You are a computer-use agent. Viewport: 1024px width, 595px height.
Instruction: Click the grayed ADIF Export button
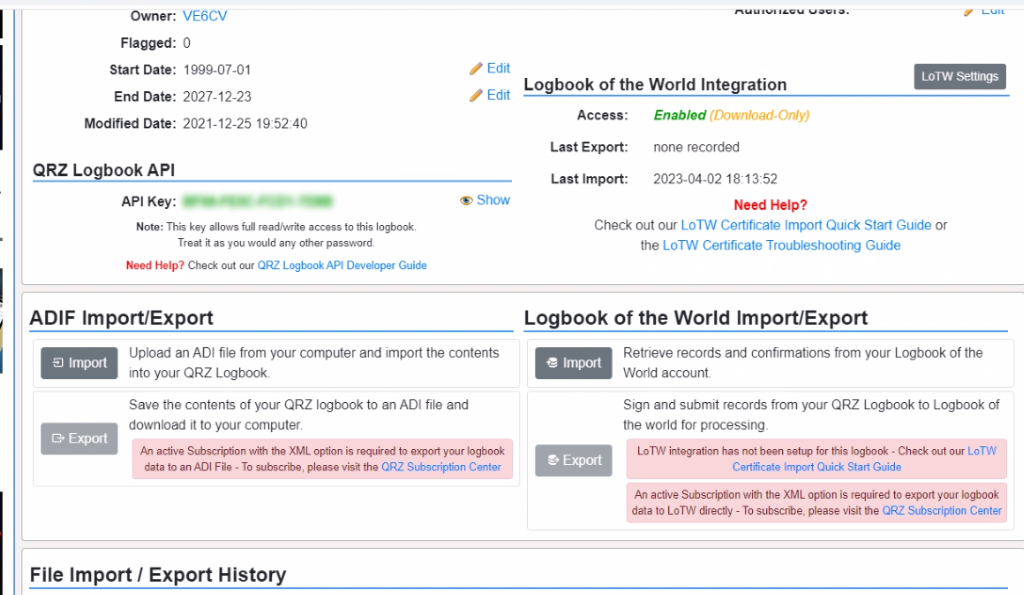pyautogui.click(x=79, y=438)
